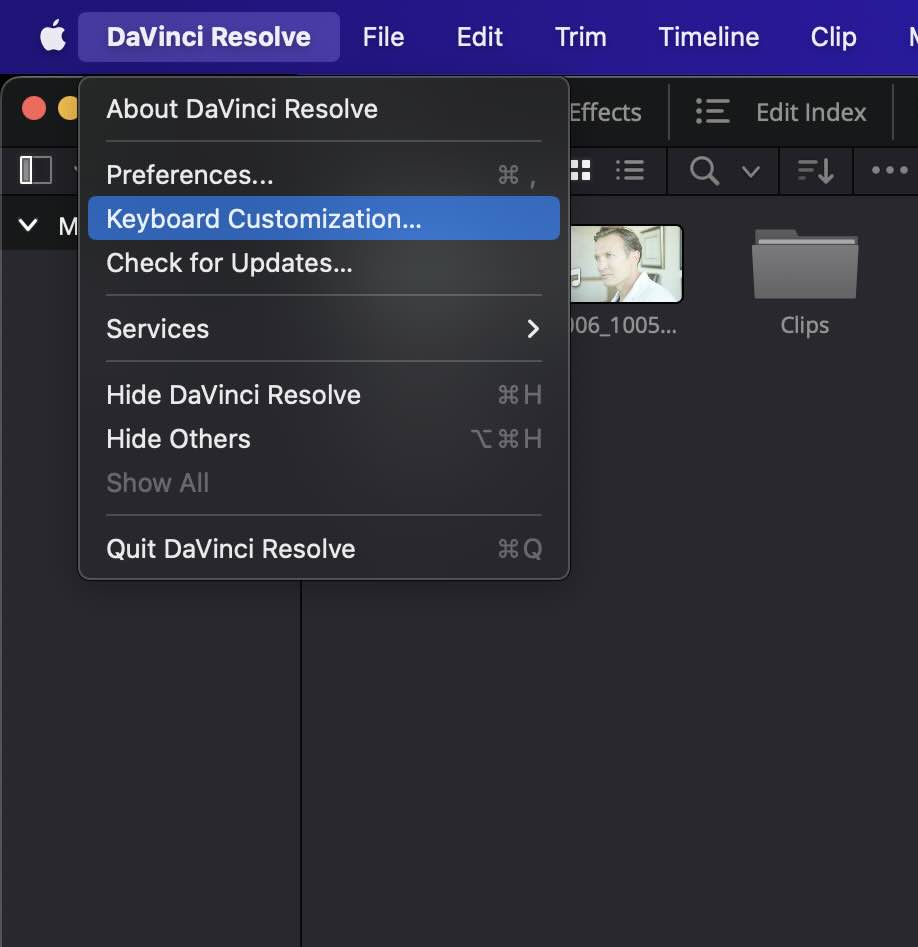Collapse the Master bin chevron
The width and height of the screenshot is (918, 947).
click(x=28, y=225)
